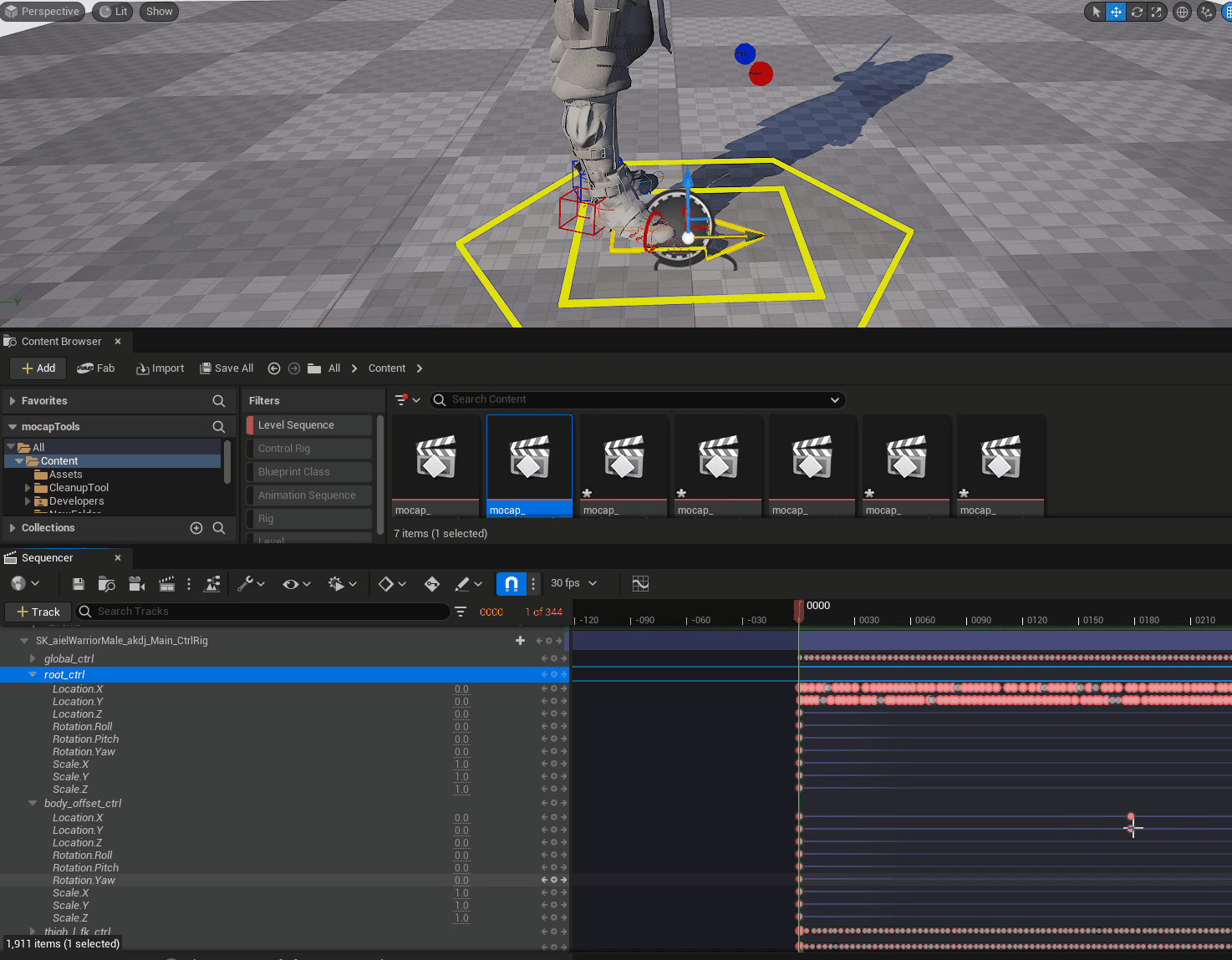Open the Perspective viewport menu
The image size is (1232, 960).
pos(43,12)
